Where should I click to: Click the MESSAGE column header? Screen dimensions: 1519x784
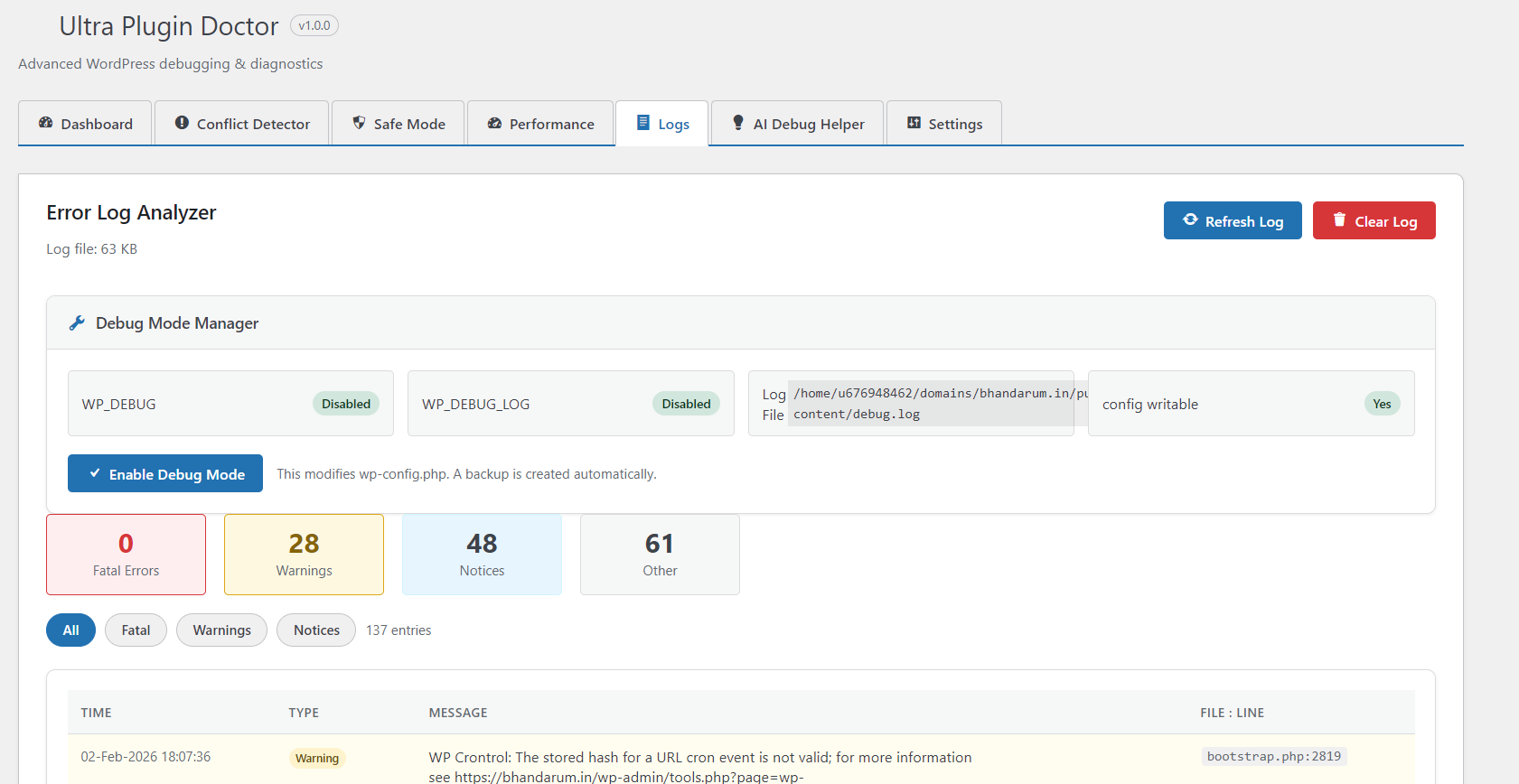point(458,713)
